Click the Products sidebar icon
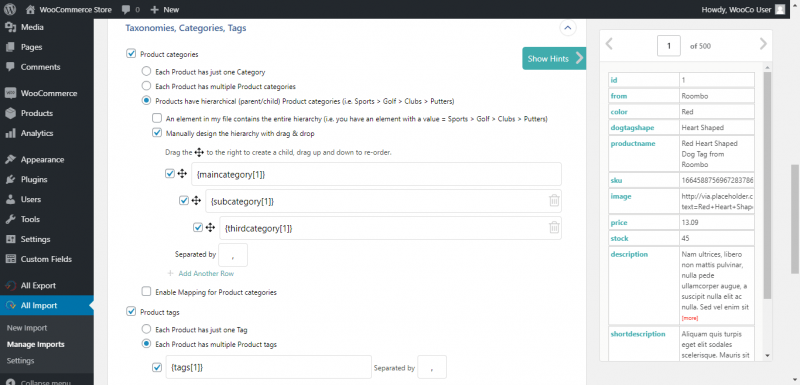The height and width of the screenshot is (385, 800). [10, 113]
